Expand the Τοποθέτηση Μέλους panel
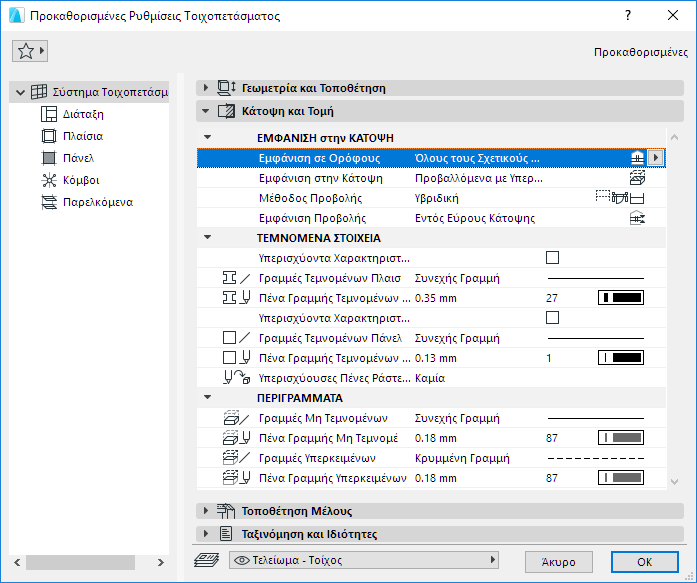The image size is (697, 583). 205,511
